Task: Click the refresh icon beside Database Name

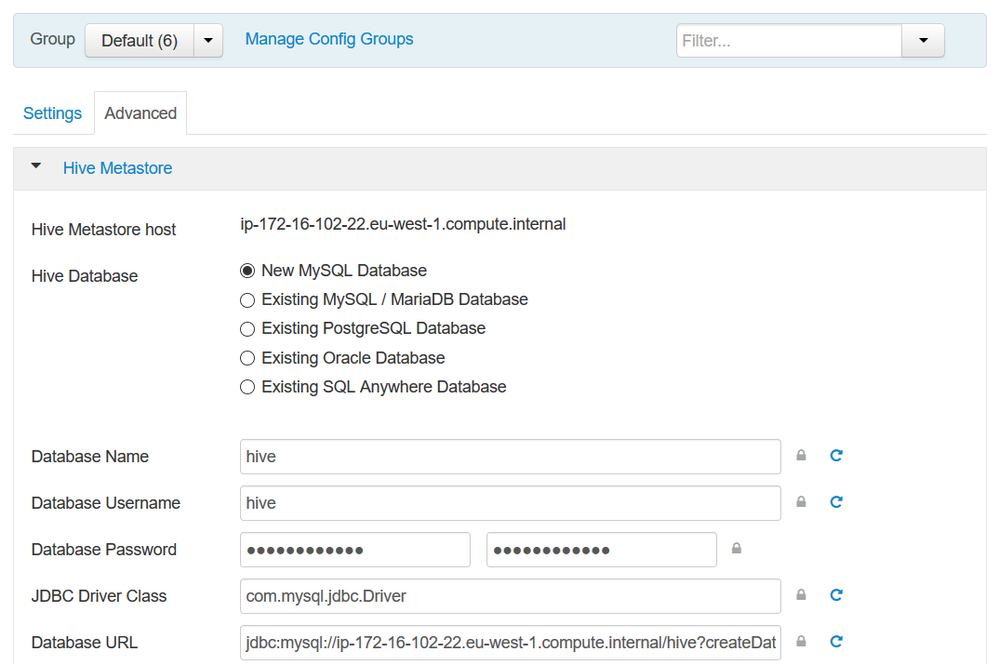Action: [836, 456]
